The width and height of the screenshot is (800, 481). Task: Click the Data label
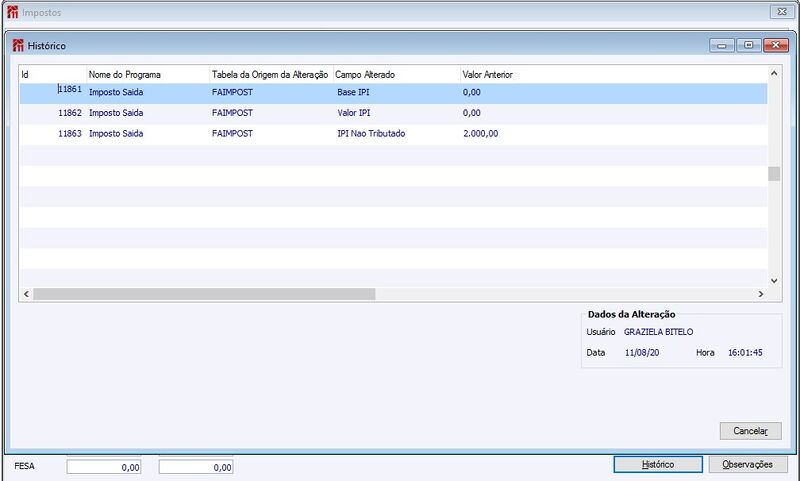[x=595, y=352]
